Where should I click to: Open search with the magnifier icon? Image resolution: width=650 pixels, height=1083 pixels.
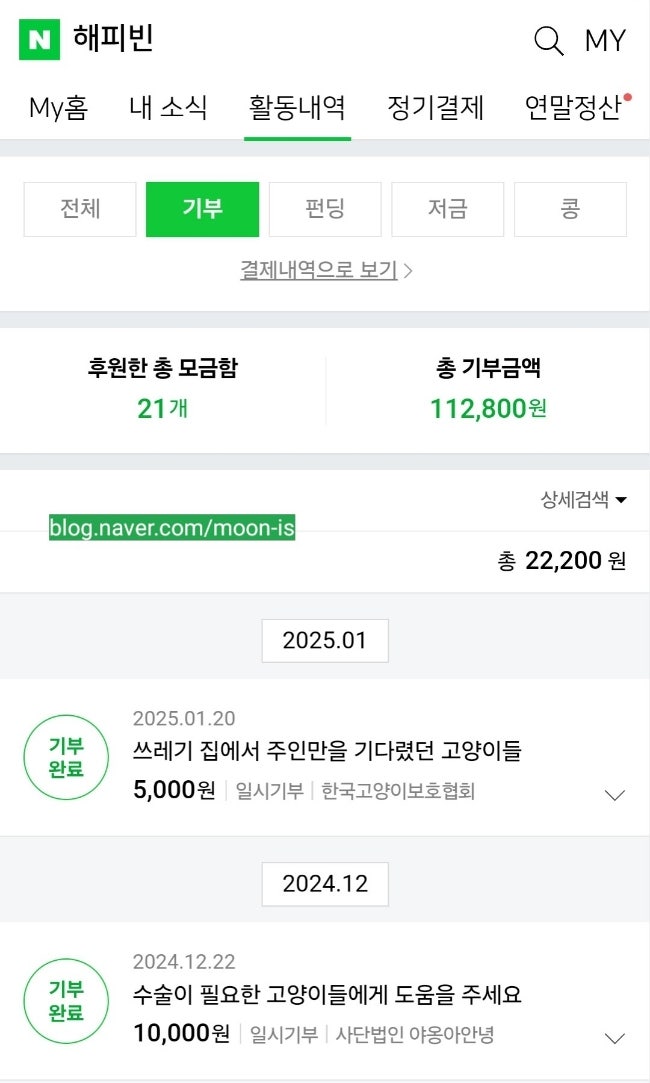click(549, 40)
